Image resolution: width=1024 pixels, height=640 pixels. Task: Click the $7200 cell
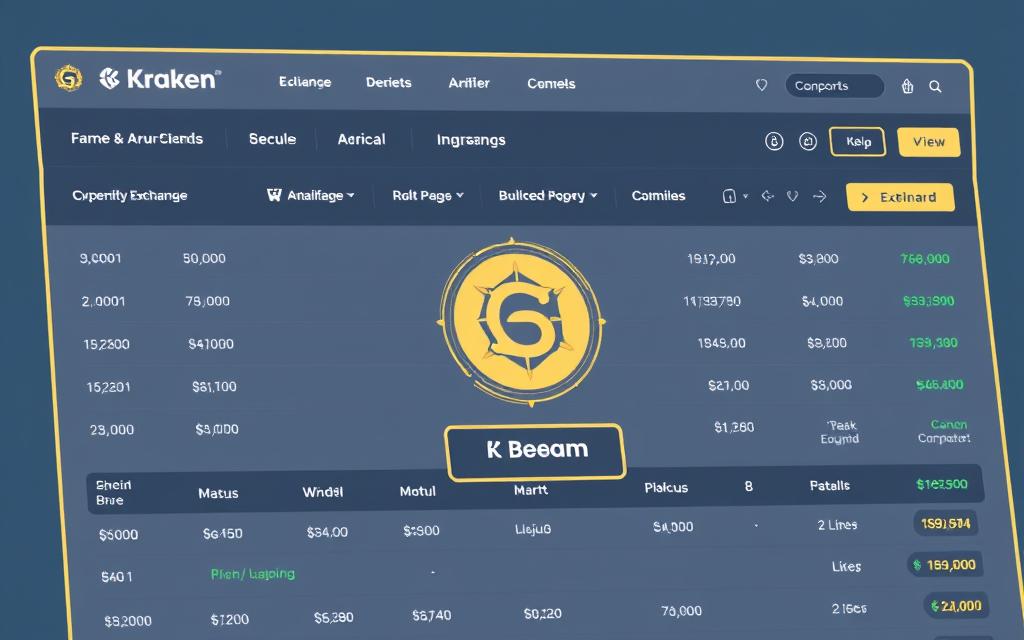230,619
